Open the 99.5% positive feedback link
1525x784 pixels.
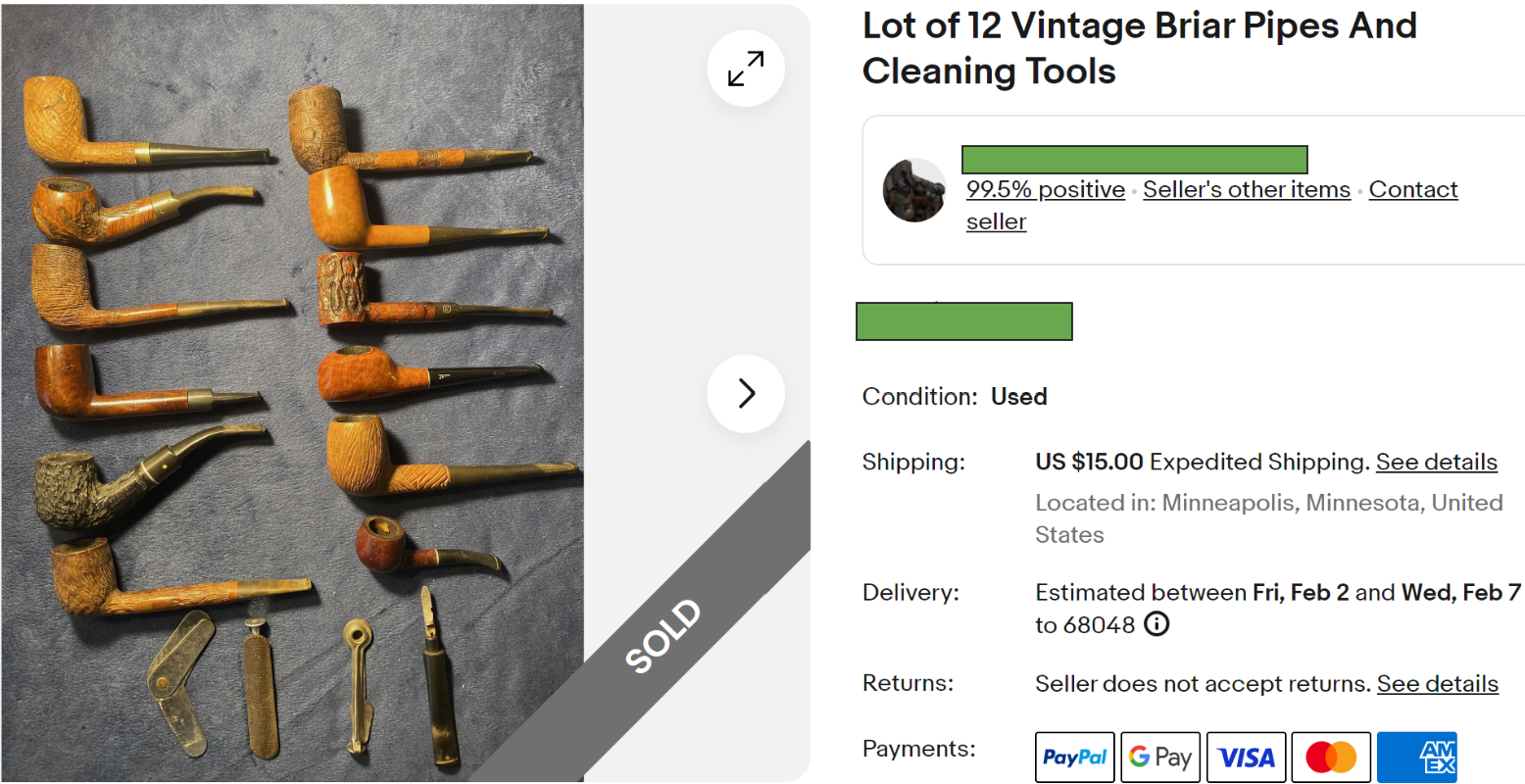tap(1045, 190)
